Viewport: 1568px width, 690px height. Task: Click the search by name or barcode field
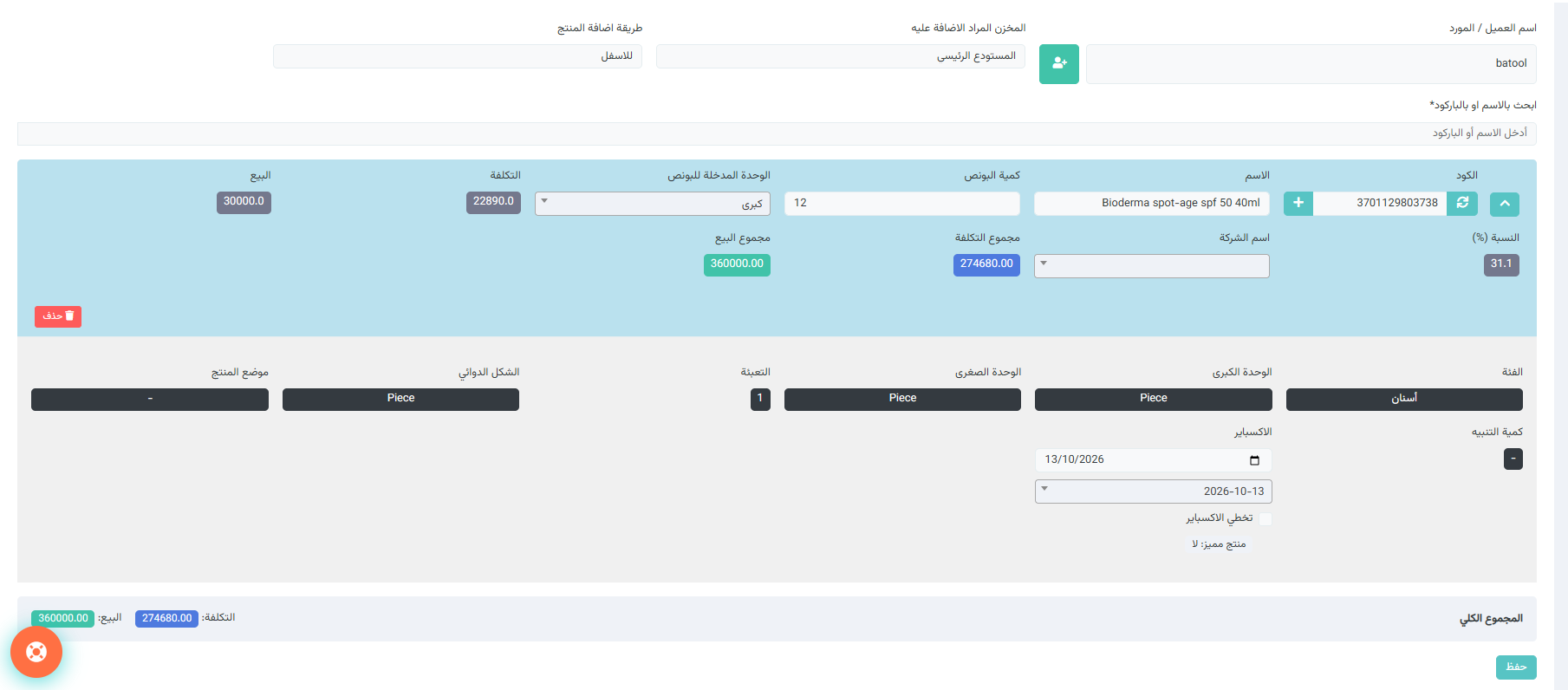[x=777, y=133]
